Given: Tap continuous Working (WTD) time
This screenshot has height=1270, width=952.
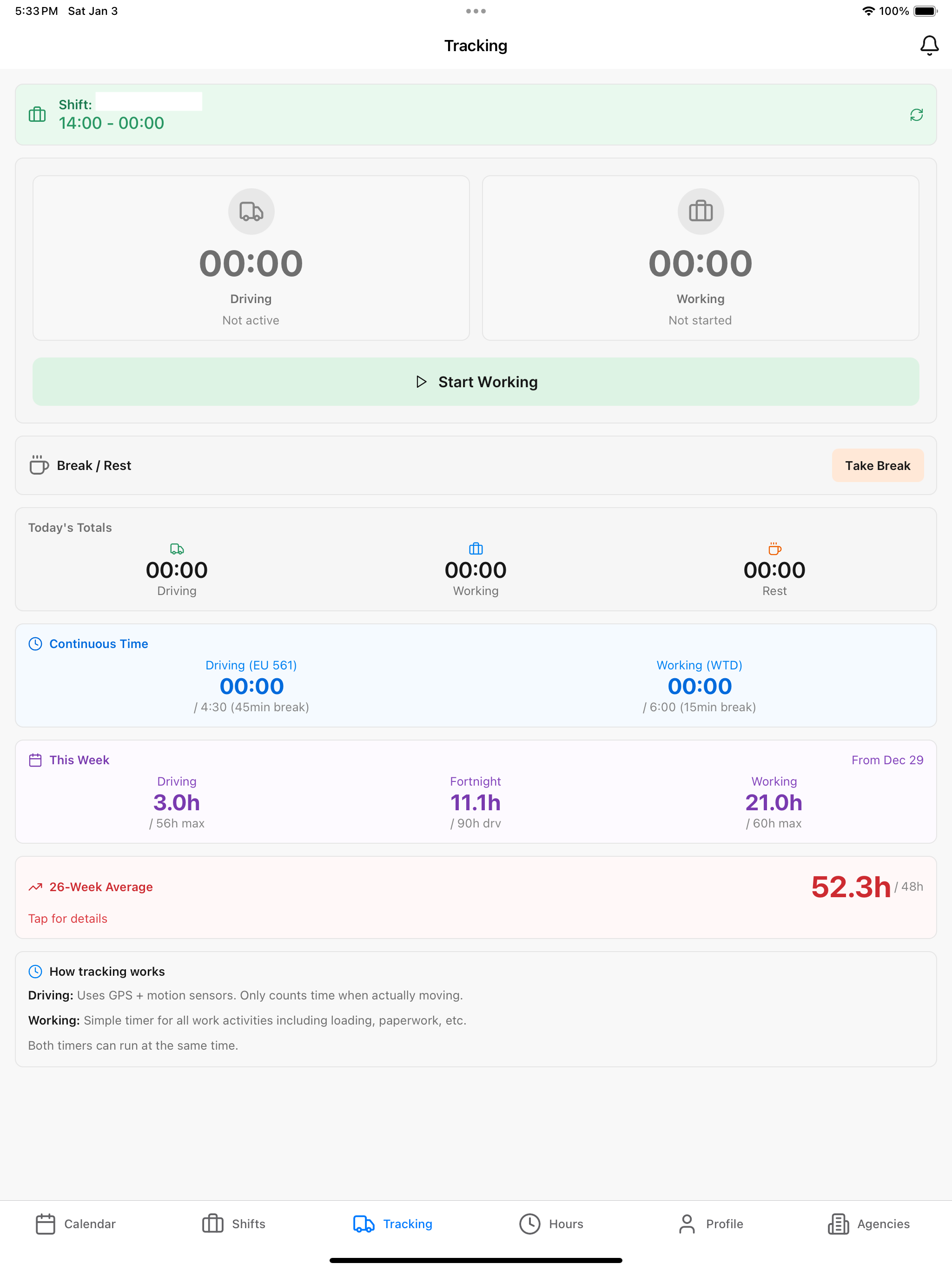Looking at the screenshot, I should click(x=700, y=686).
